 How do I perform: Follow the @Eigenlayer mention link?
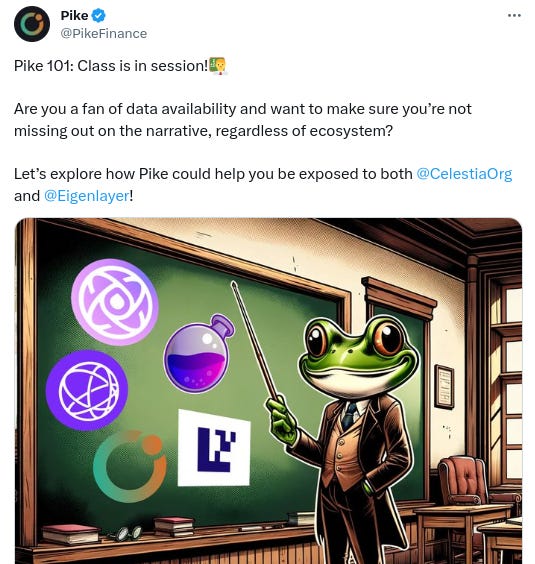86,196
